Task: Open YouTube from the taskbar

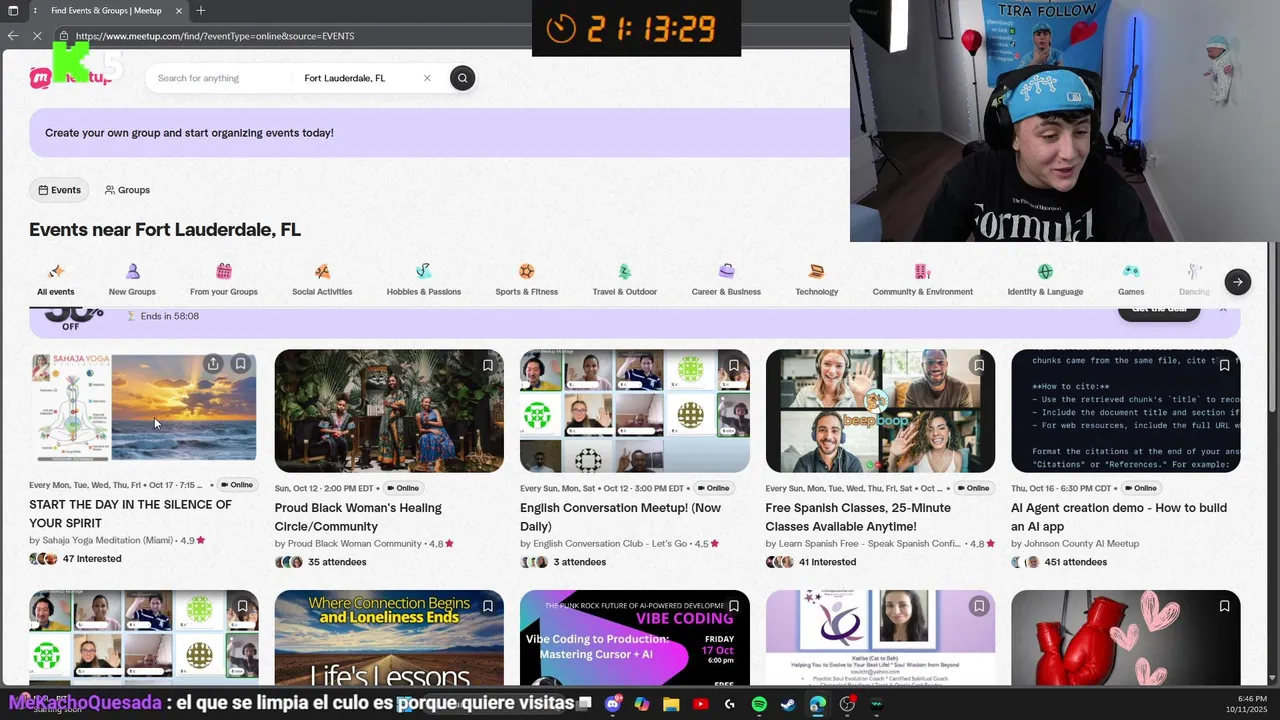Action: click(700, 704)
